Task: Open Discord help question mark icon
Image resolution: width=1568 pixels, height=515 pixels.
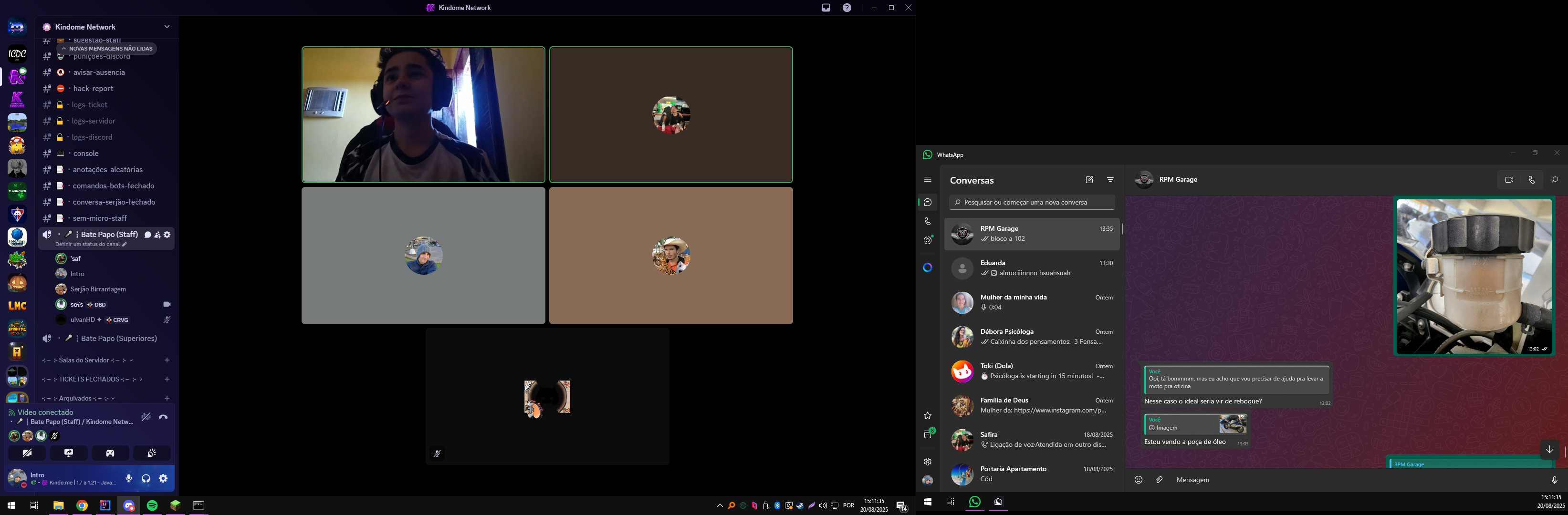Action: tap(847, 8)
